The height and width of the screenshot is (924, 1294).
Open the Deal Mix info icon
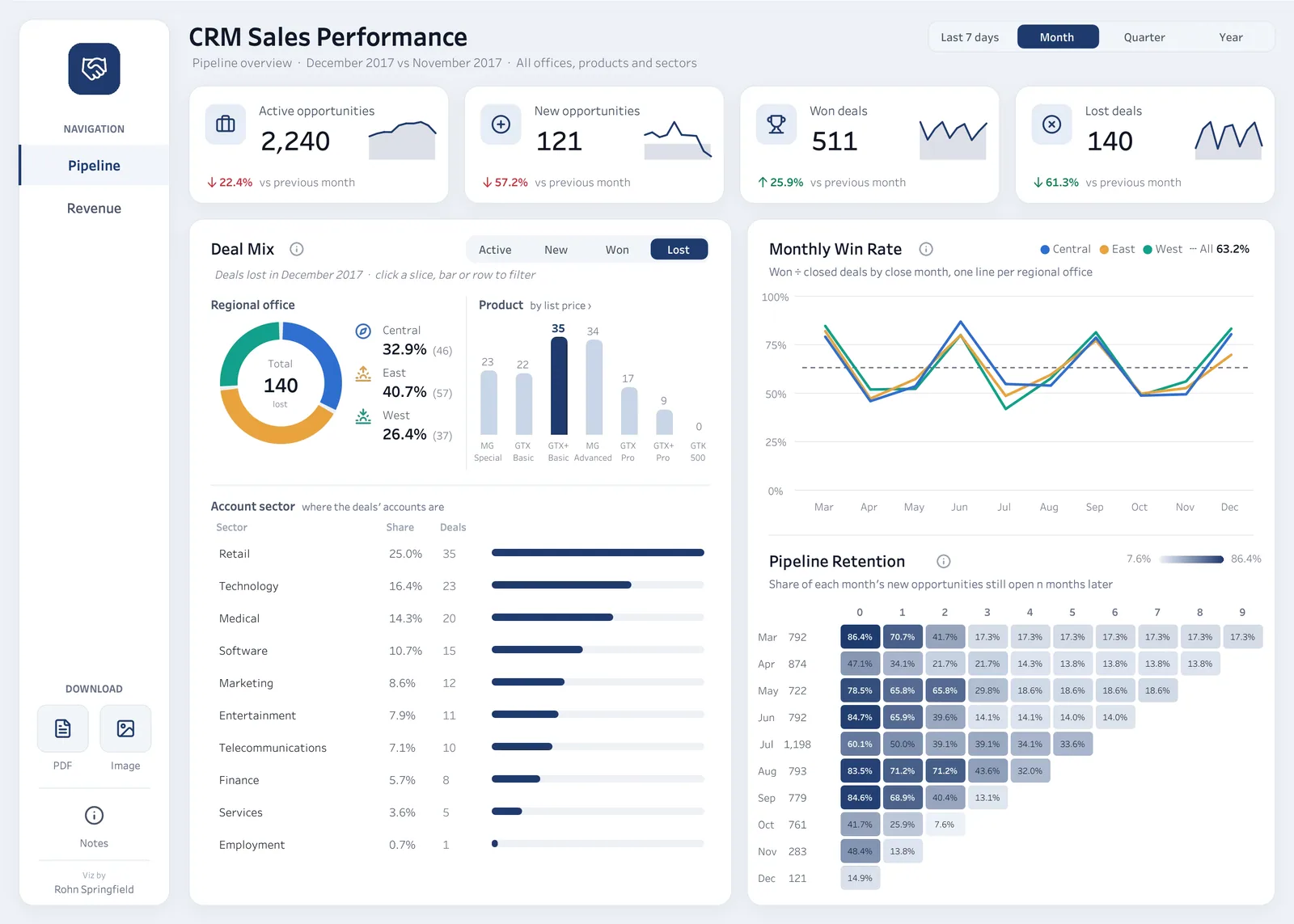click(x=297, y=249)
